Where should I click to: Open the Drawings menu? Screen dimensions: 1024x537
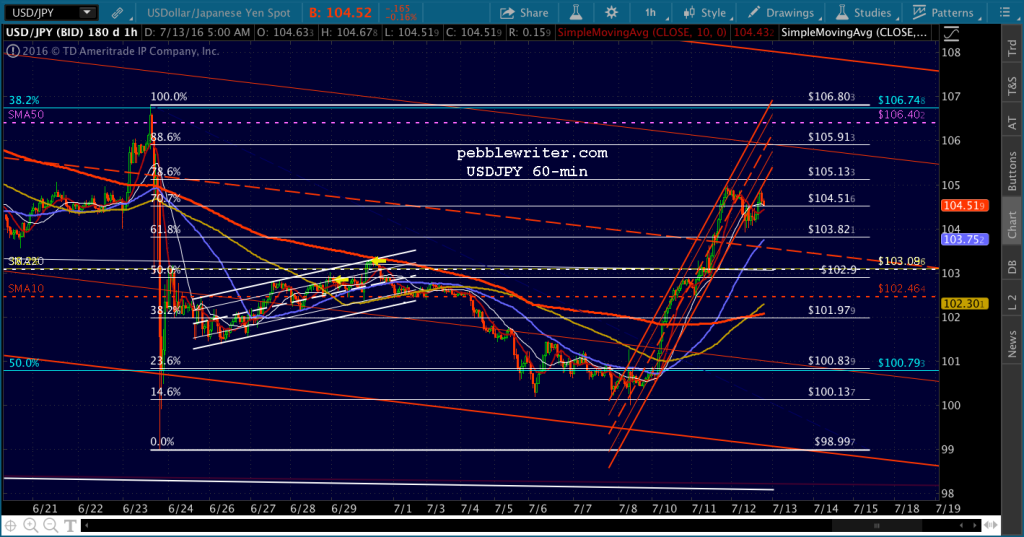coord(782,12)
